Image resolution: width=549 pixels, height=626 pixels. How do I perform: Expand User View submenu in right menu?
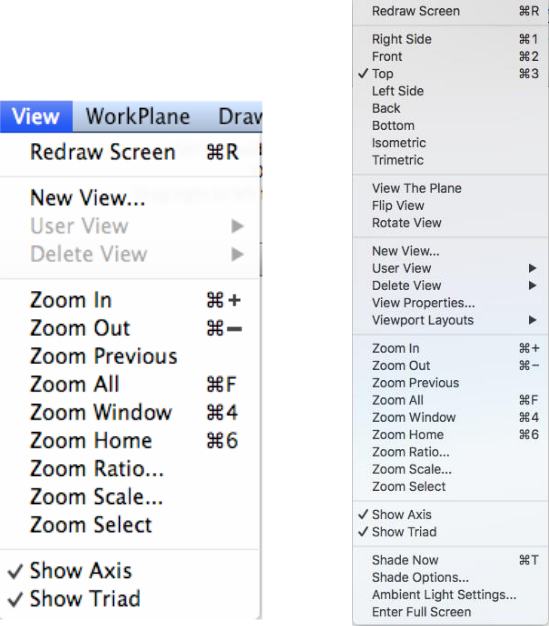(450, 268)
